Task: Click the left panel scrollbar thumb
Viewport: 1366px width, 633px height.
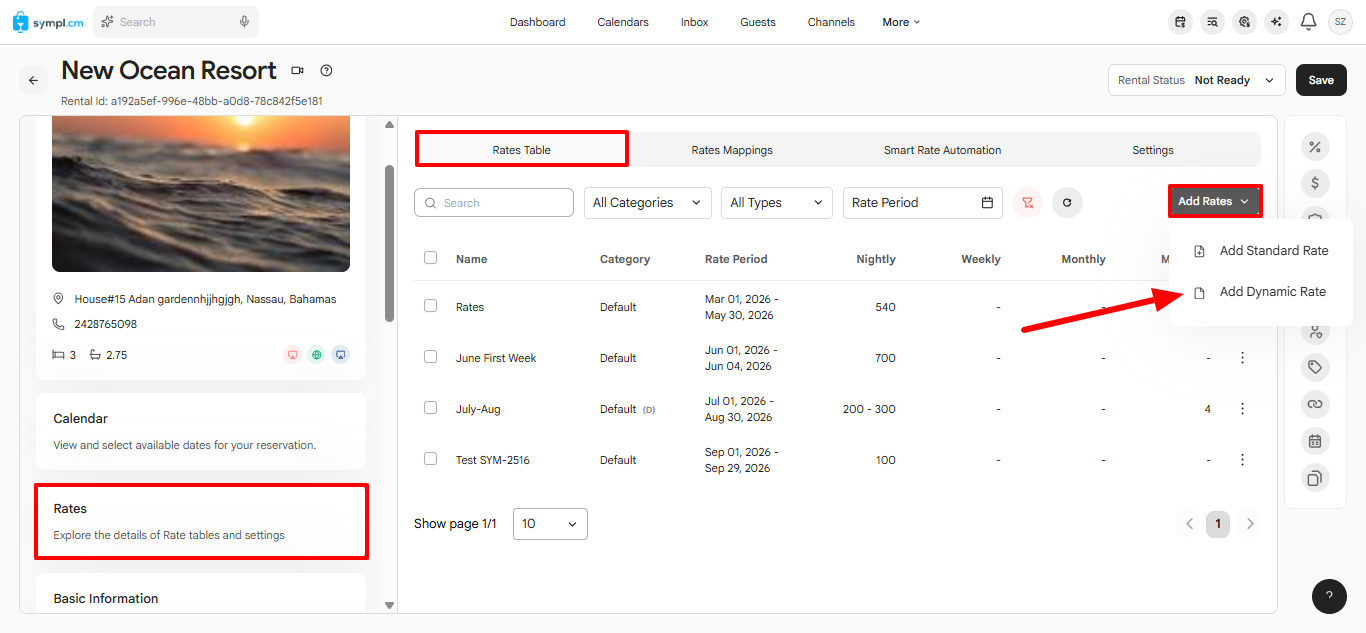Action: pos(390,243)
